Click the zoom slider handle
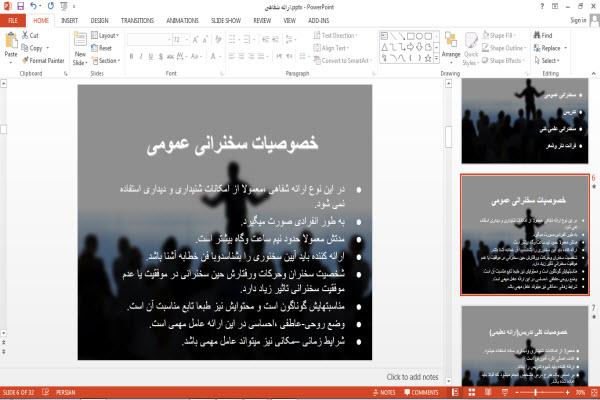This screenshot has height=400, width=600. pyautogui.click(x=535, y=392)
